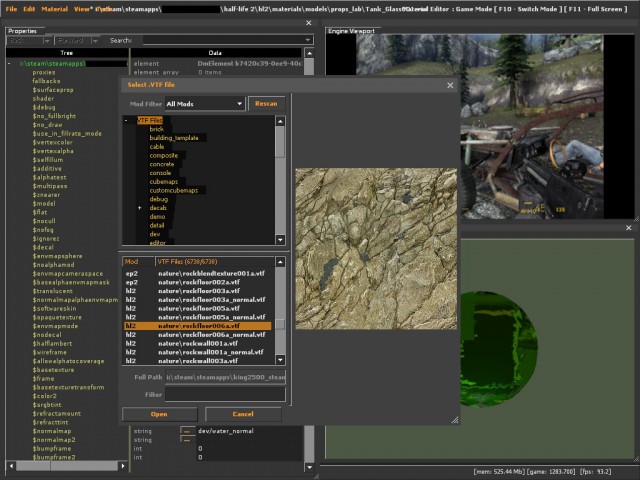Select $basetexture in Properties tree
The image size is (640, 480).
53,370
